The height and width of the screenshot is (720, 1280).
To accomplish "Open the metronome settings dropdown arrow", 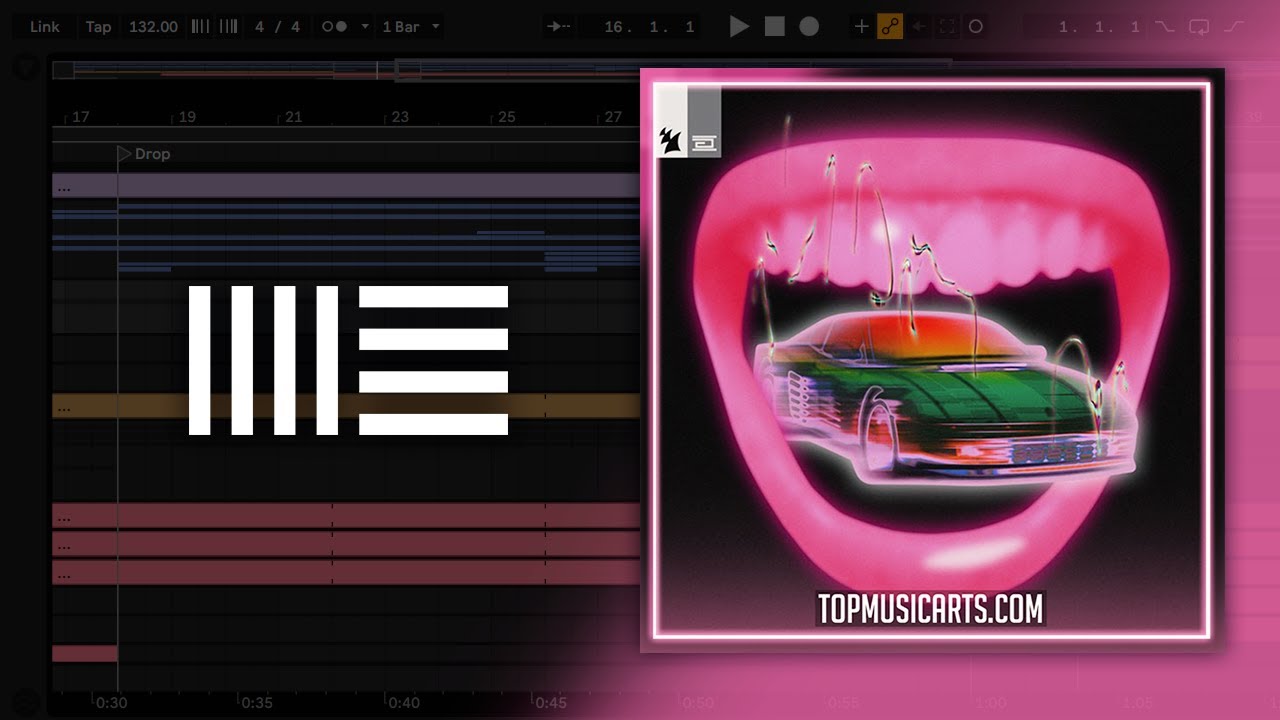I will 364,27.
